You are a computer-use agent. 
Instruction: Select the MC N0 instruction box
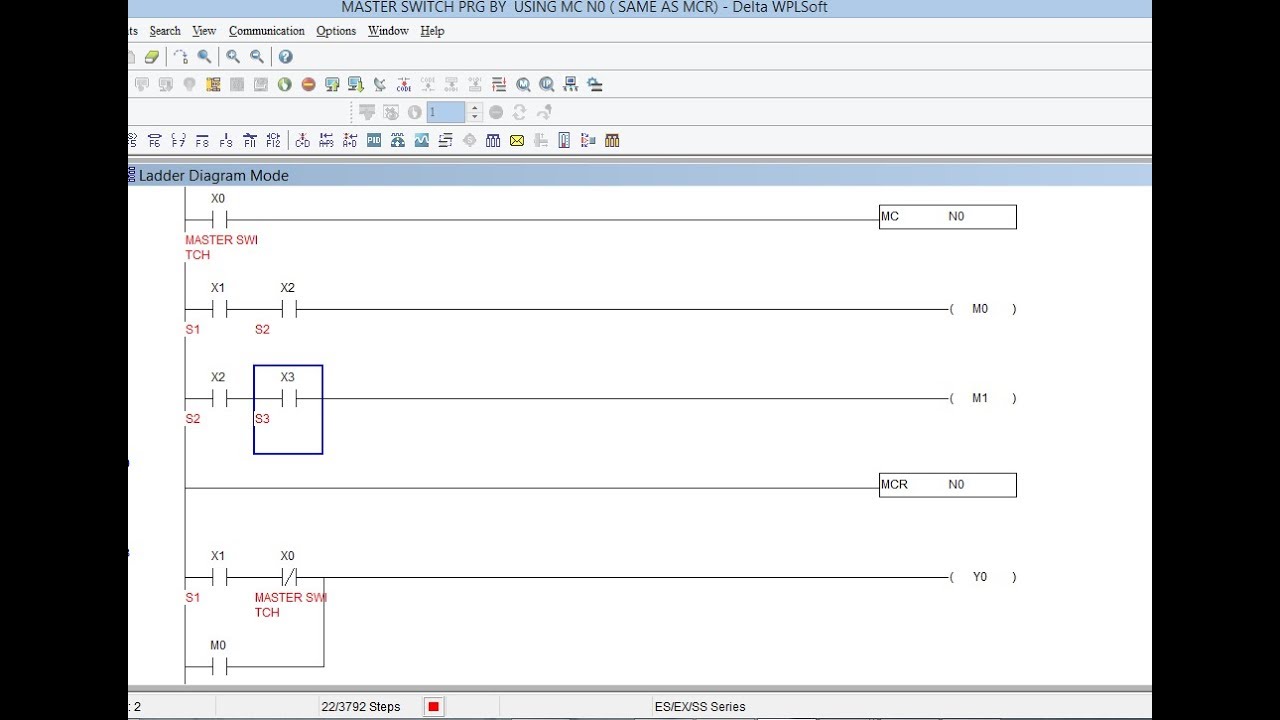[948, 217]
